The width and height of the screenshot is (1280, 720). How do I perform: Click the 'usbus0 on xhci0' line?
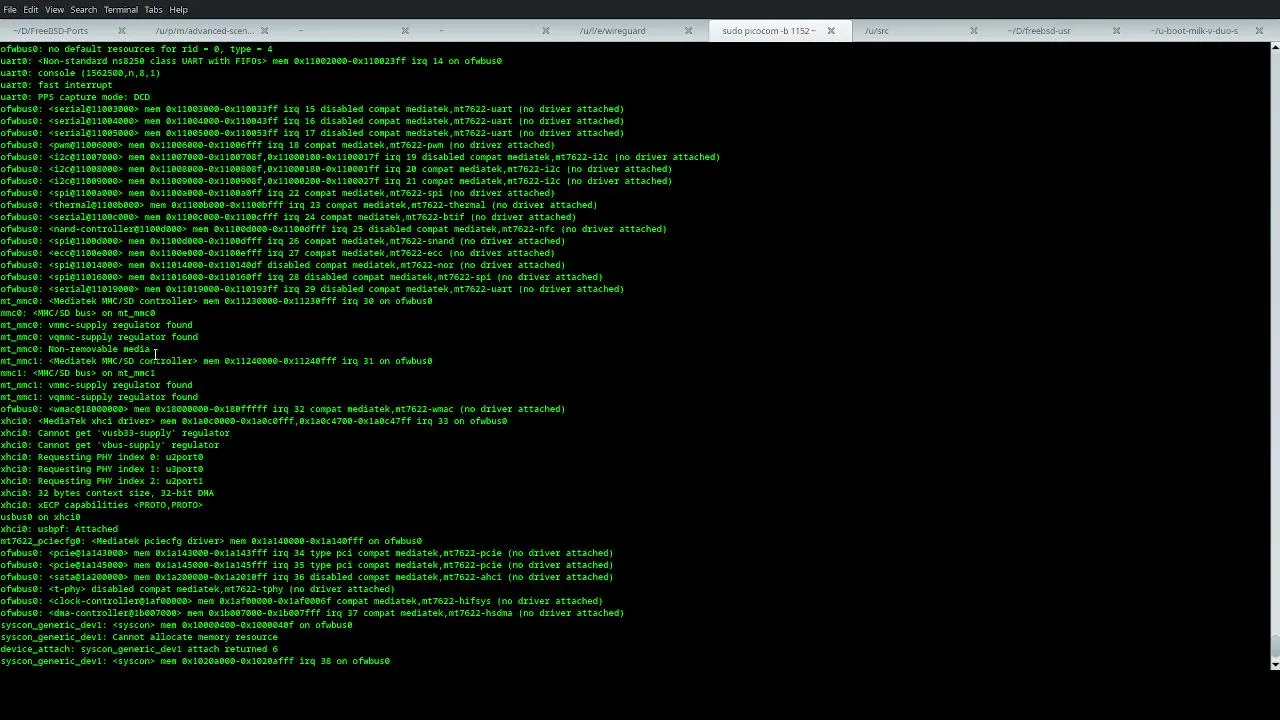(40, 517)
